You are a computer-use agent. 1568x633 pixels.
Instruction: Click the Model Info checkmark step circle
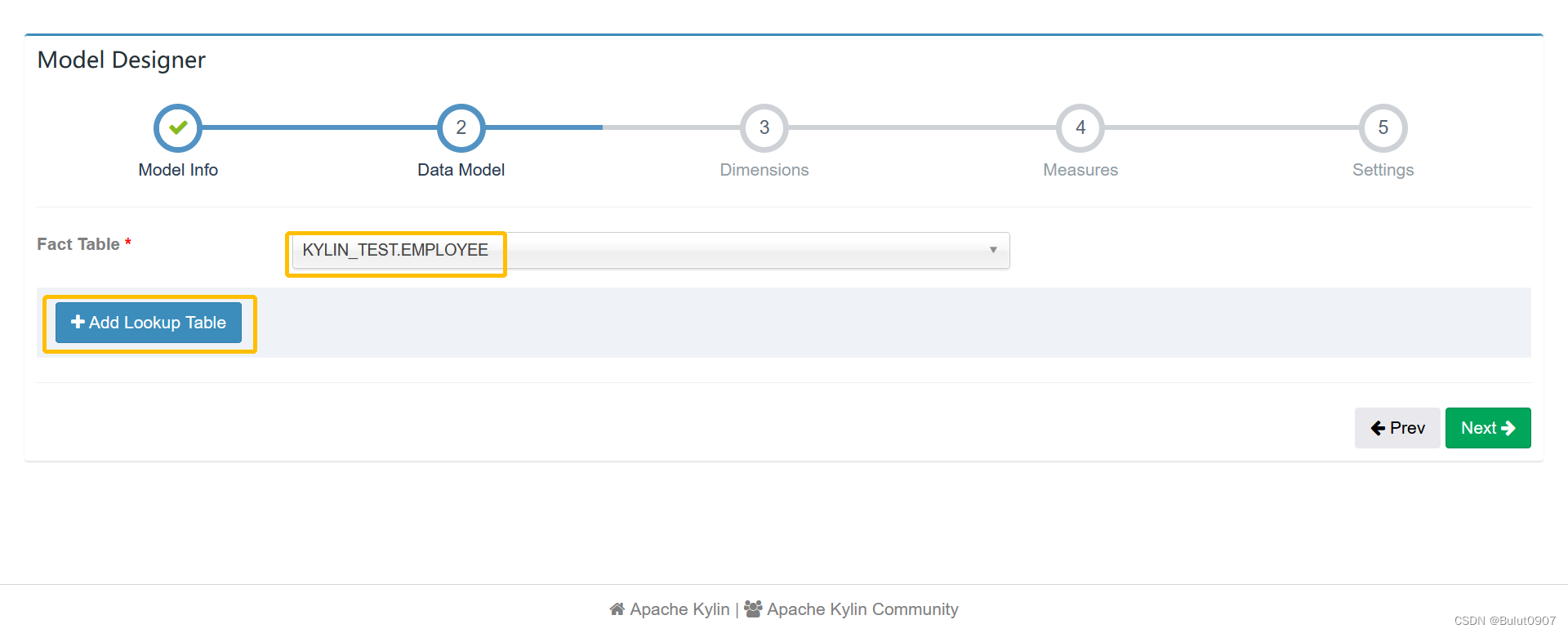click(x=178, y=128)
